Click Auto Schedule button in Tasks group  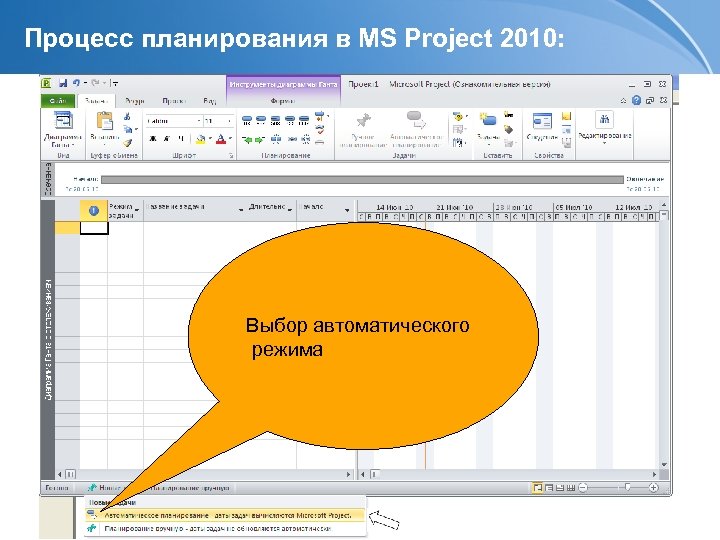(x=416, y=130)
